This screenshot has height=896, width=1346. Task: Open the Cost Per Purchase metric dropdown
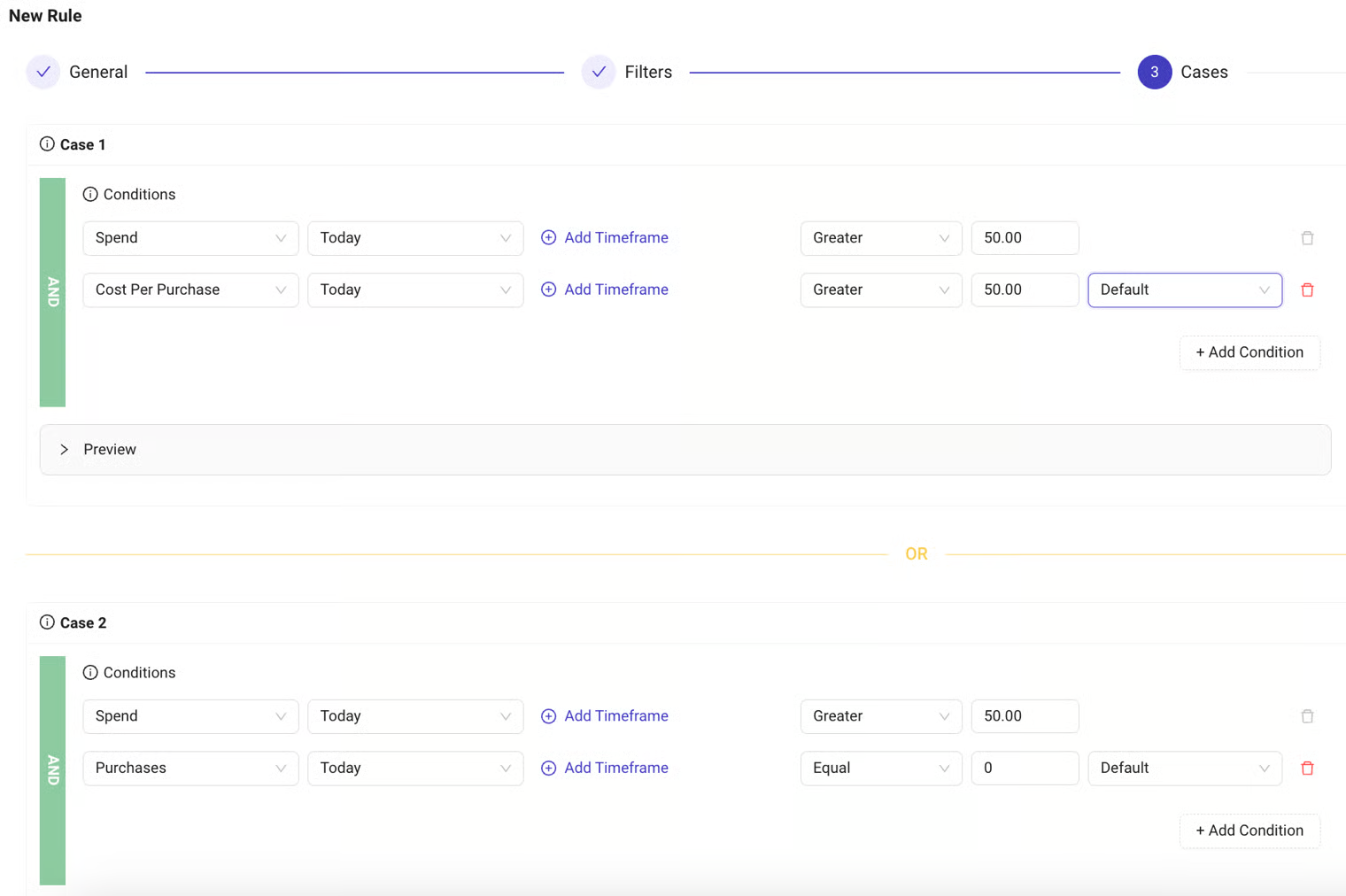pos(190,290)
